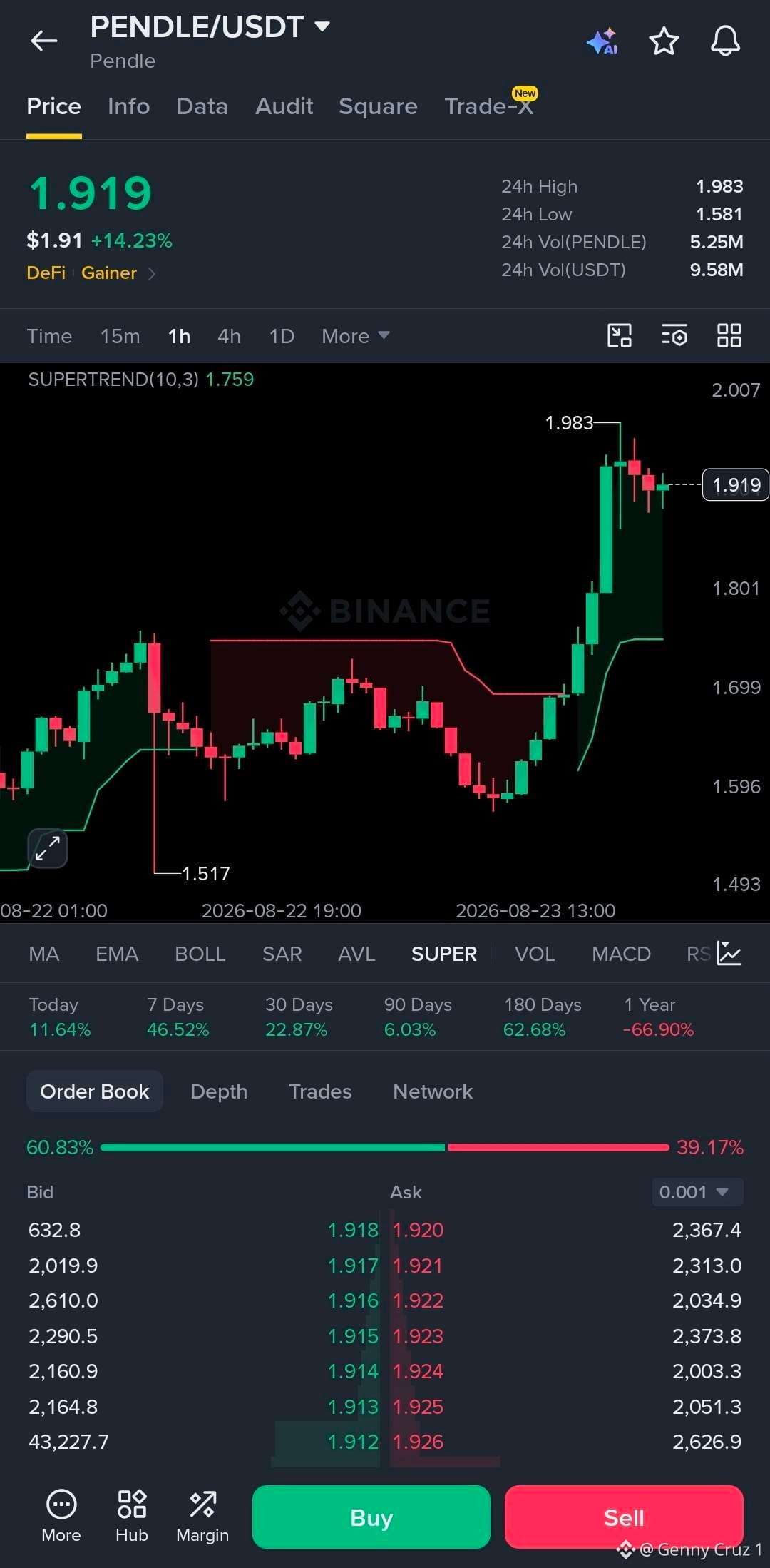Expand chart to fullscreen
This screenshot has height=1568, width=770.
[x=48, y=848]
